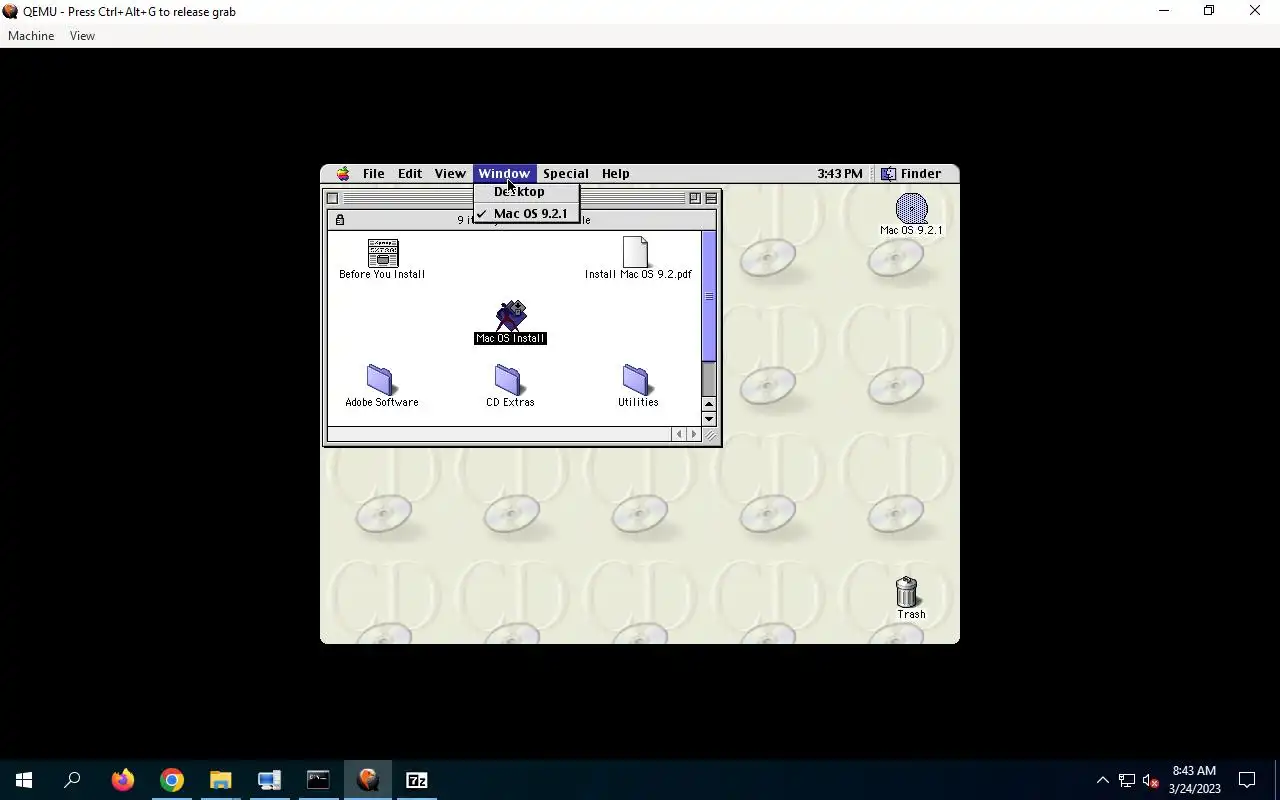
Task: Select the Mac OS 9.2.1 CD desktop icon
Action: click(911, 208)
